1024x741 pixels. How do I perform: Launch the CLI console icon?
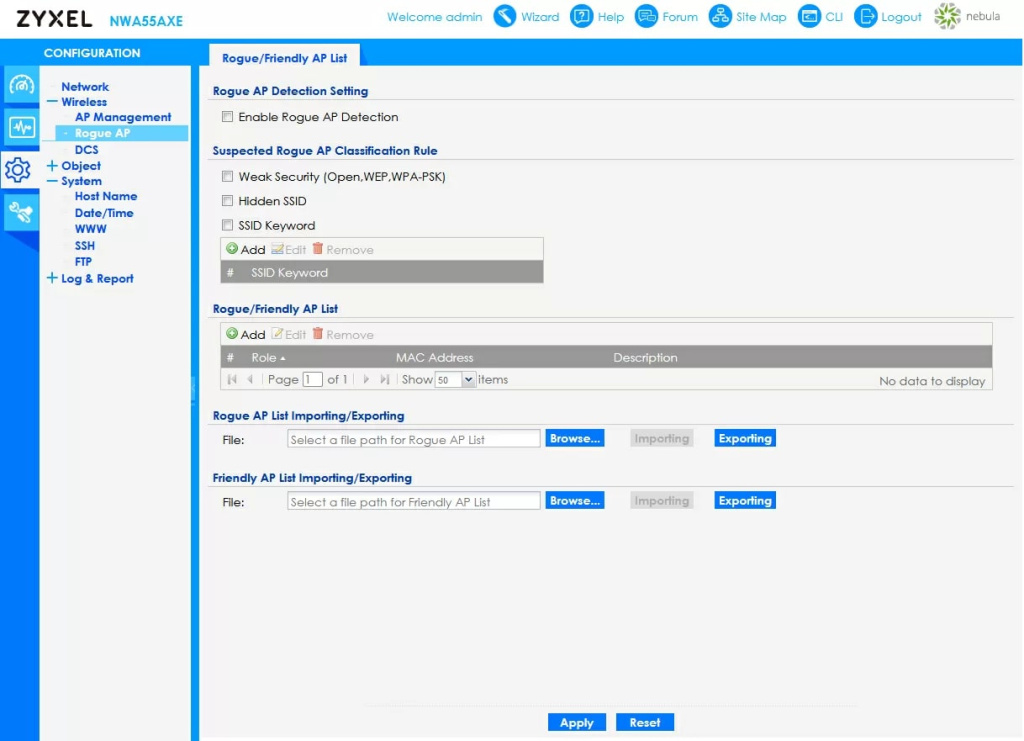(809, 17)
